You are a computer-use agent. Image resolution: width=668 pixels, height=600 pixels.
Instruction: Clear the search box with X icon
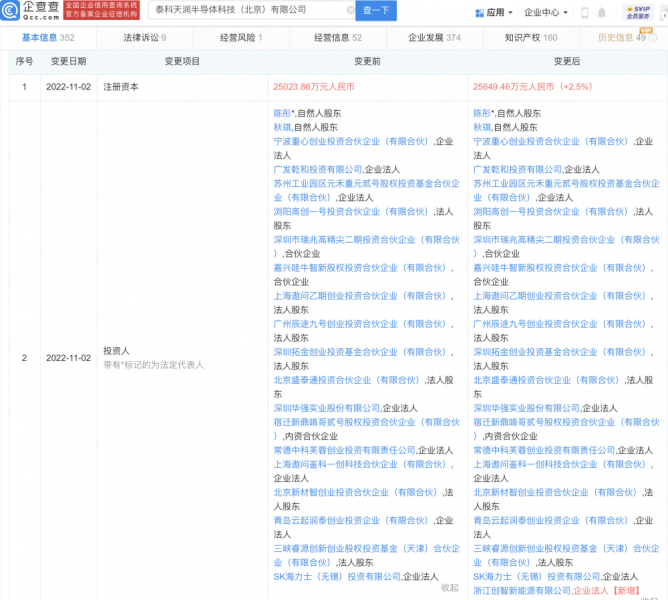coord(350,10)
